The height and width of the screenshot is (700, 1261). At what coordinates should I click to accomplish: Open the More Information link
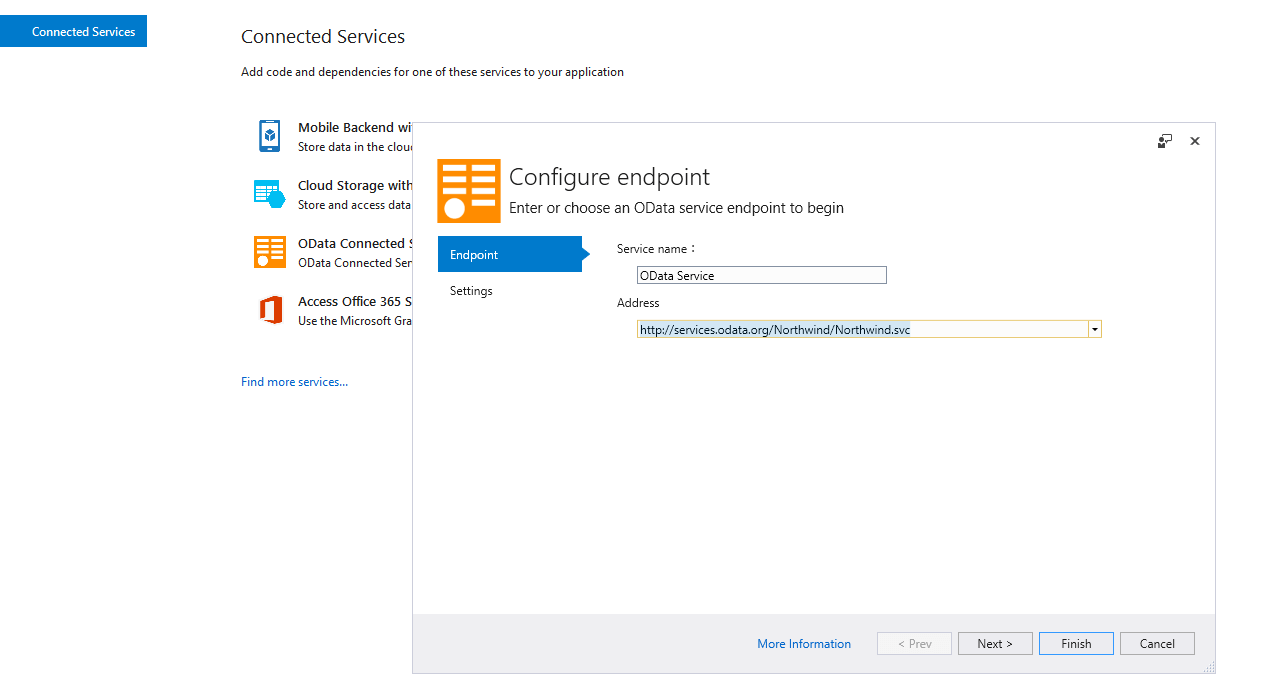(x=804, y=644)
